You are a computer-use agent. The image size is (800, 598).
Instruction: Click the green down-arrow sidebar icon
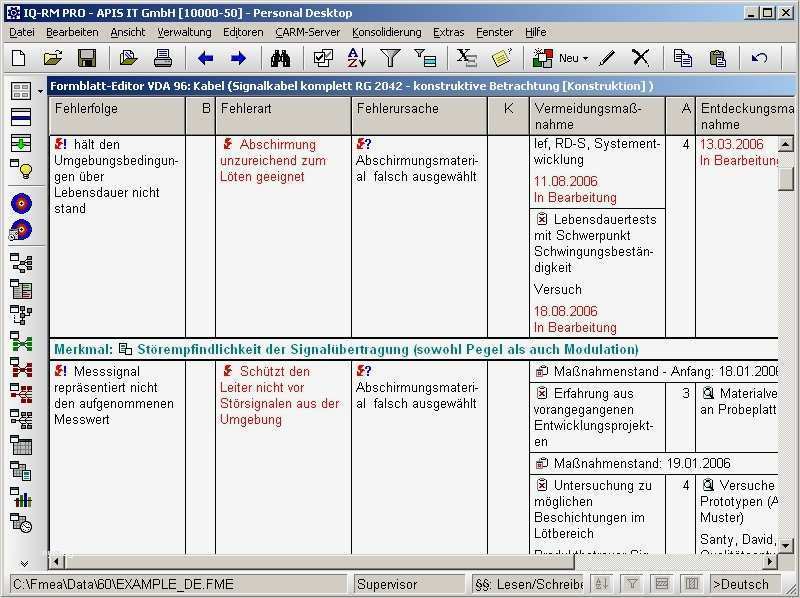21,143
